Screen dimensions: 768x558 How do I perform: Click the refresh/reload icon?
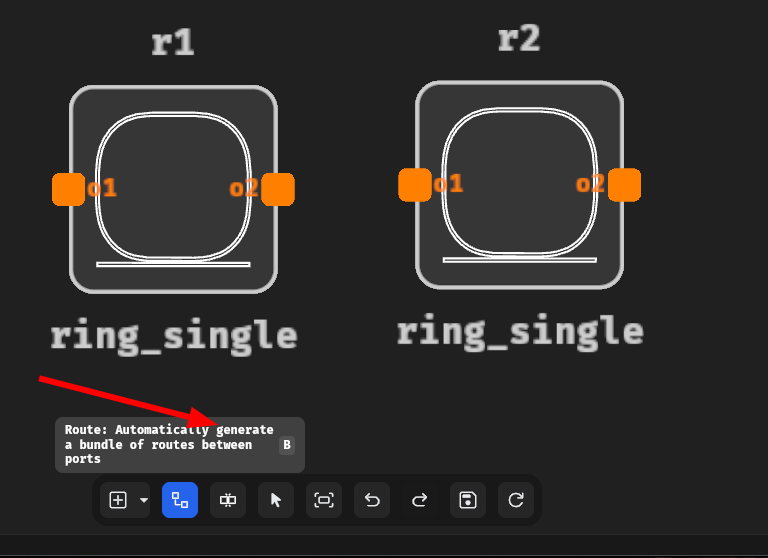pos(516,500)
